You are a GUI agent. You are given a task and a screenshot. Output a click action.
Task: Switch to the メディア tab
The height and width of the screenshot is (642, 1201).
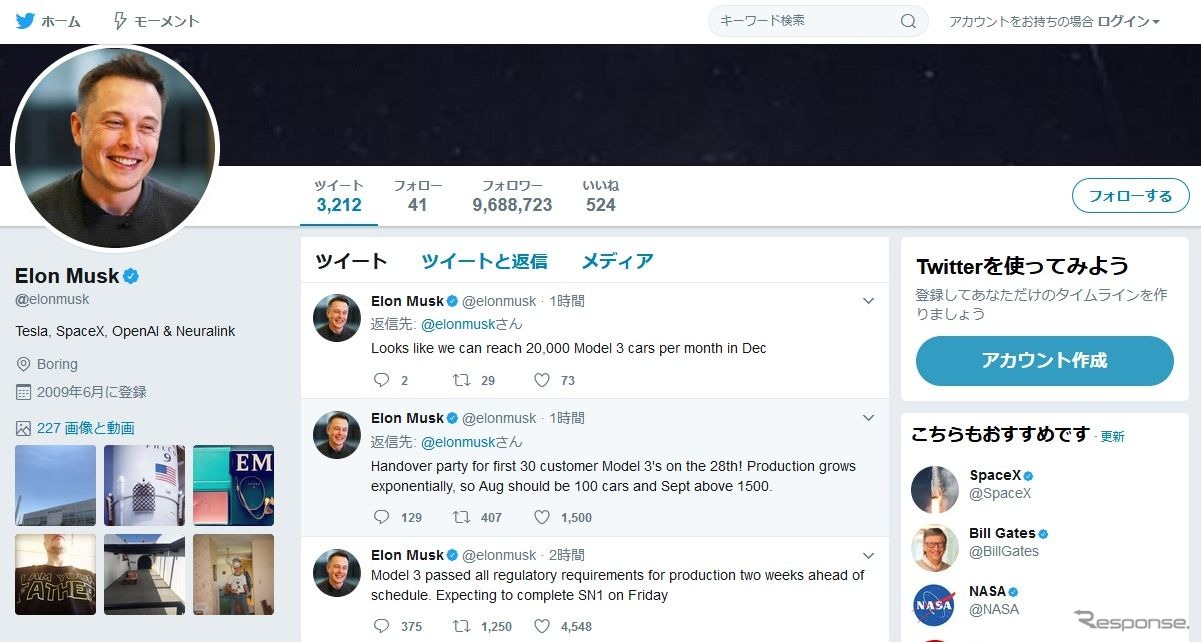point(617,261)
